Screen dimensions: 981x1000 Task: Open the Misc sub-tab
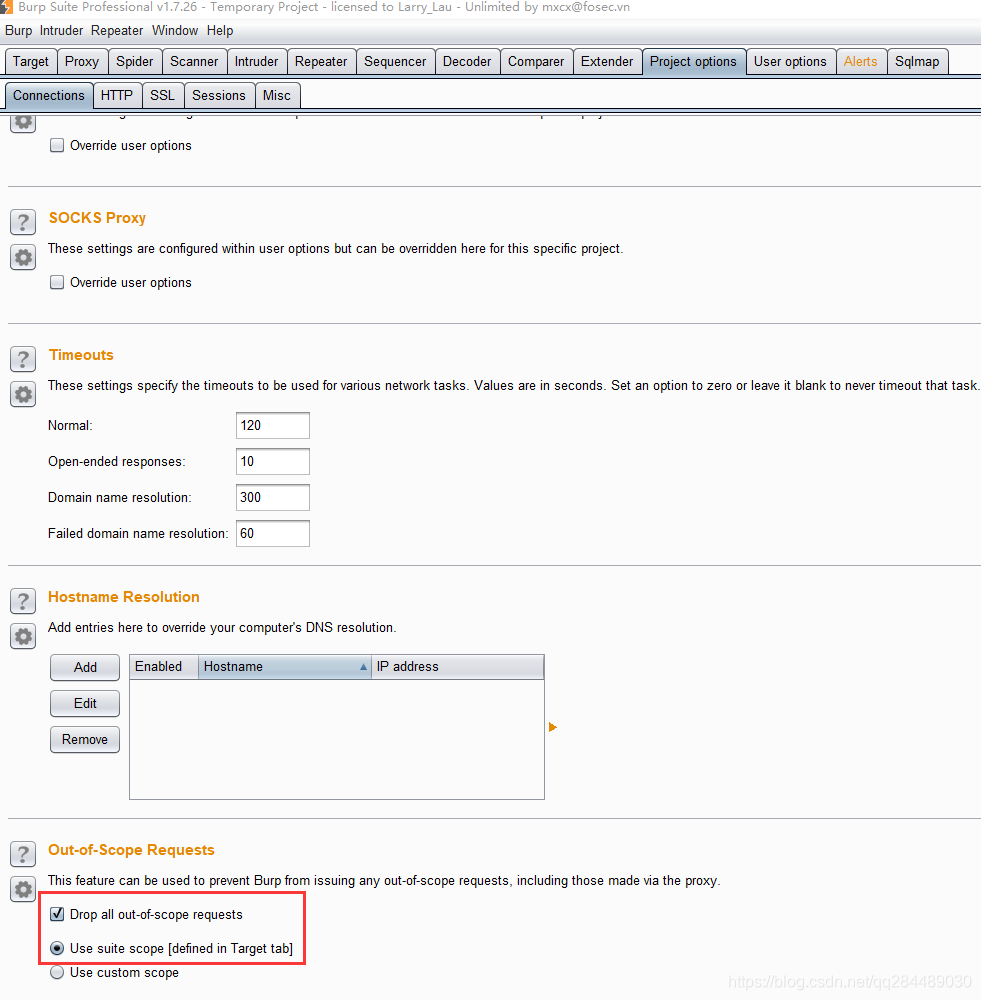coord(277,95)
